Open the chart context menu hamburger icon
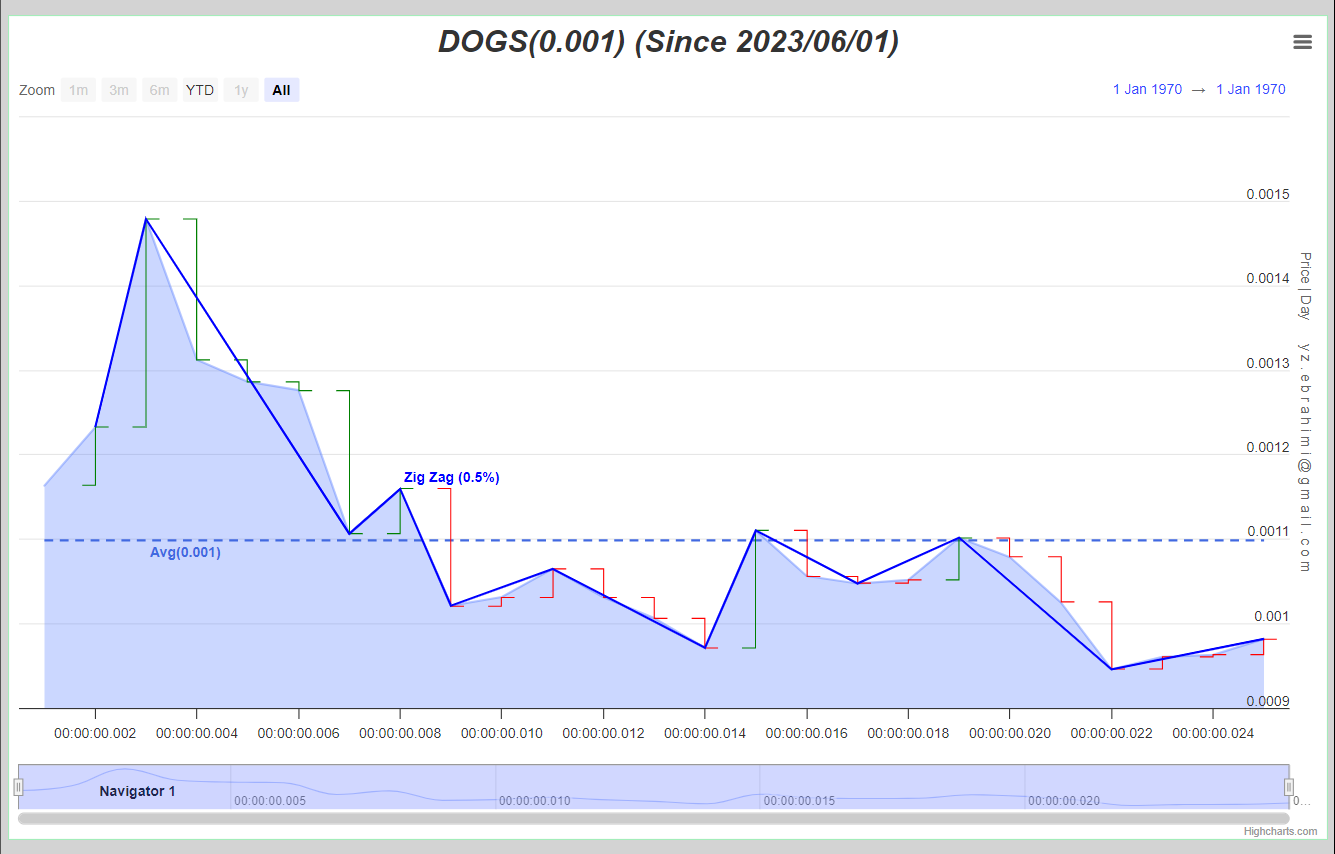Viewport: 1335px width, 854px height. pyautogui.click(x=1302, y=42)
